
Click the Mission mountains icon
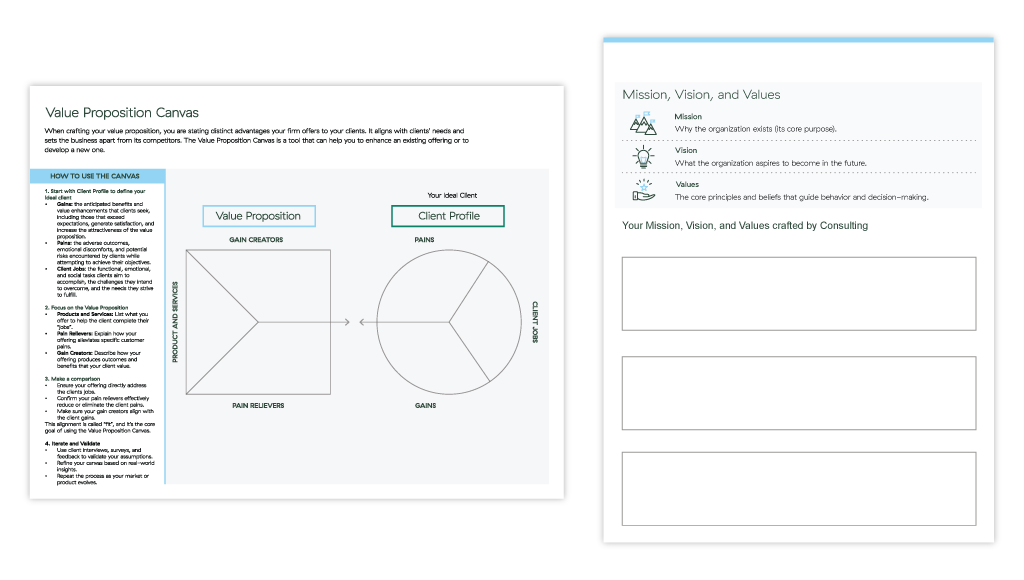(643, 123)
